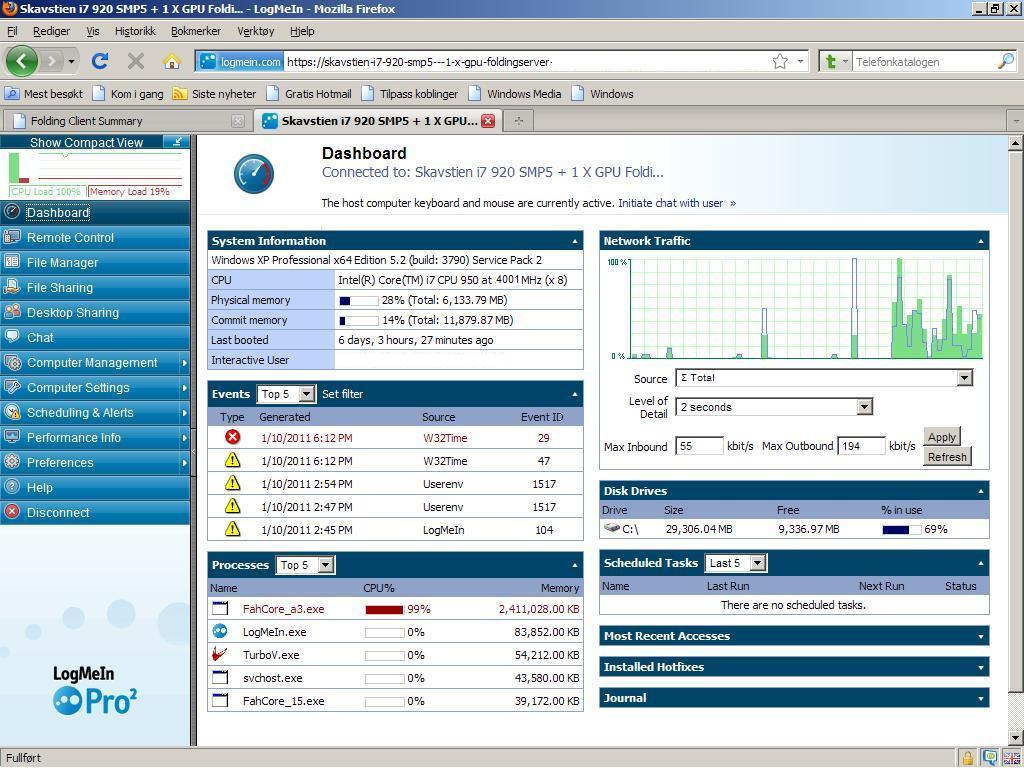This screenshot has width=1024, height=768.
Task: Click the Show Compact View arrow icon
Action: [x=176, y=142]
